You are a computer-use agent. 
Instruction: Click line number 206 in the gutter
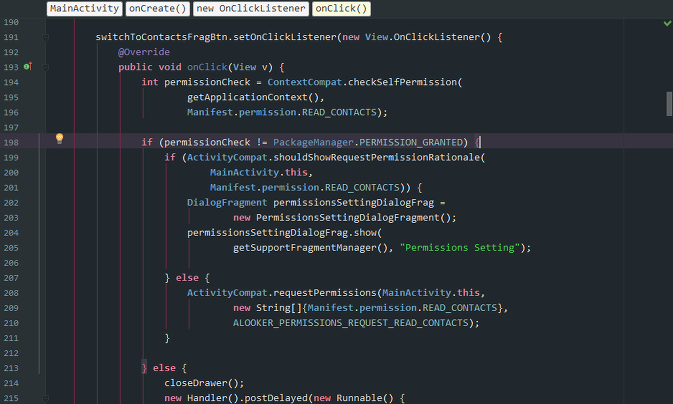11,263
